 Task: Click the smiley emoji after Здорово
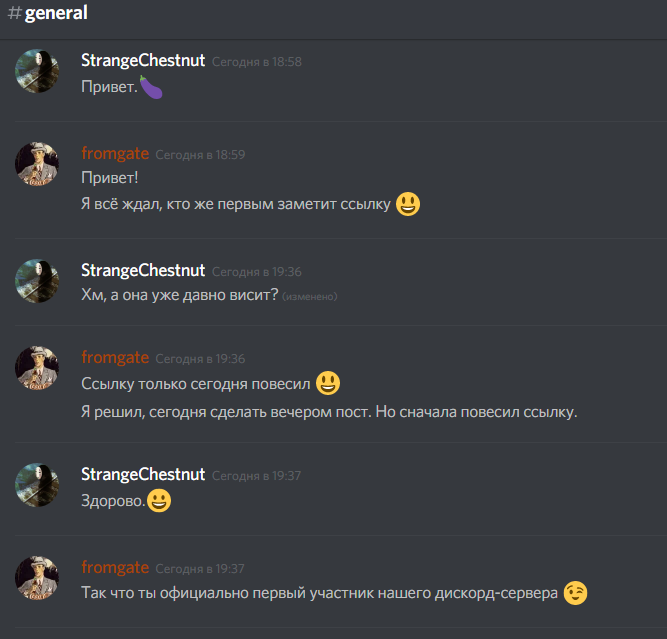click(159, 500)
